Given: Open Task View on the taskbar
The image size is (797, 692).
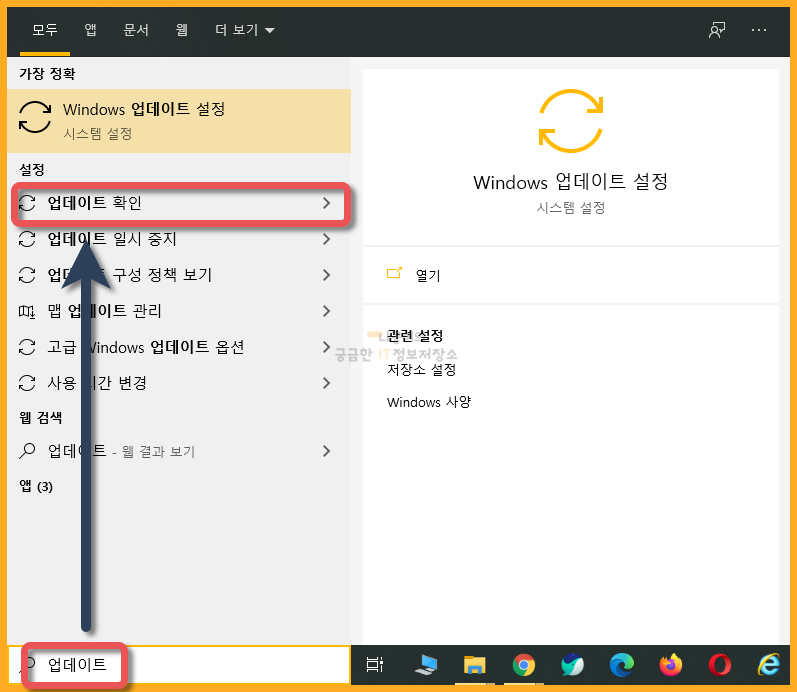Looking at the screenshot, I should [375, 665].
